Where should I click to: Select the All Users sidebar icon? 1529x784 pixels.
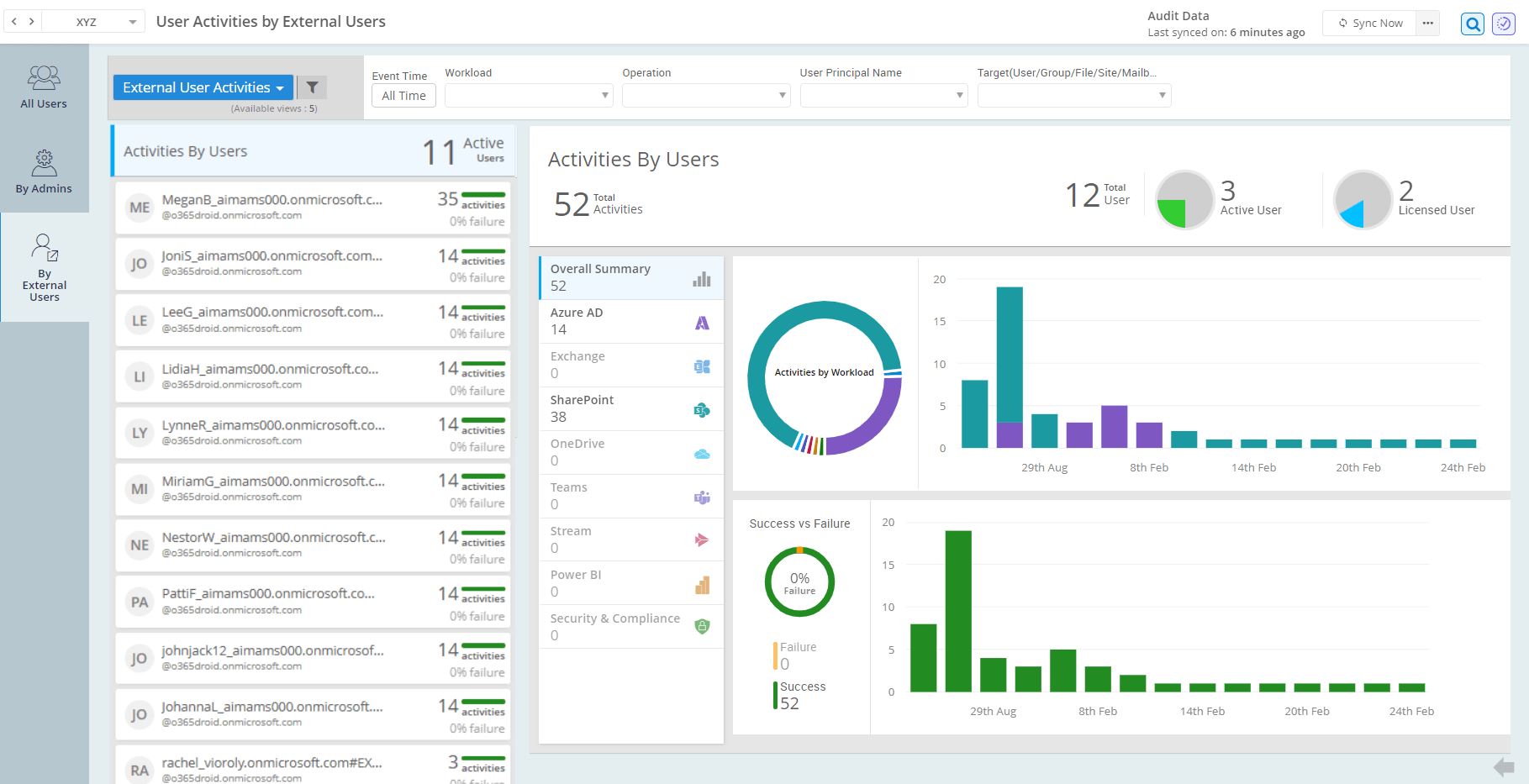(x=44, y=85)
